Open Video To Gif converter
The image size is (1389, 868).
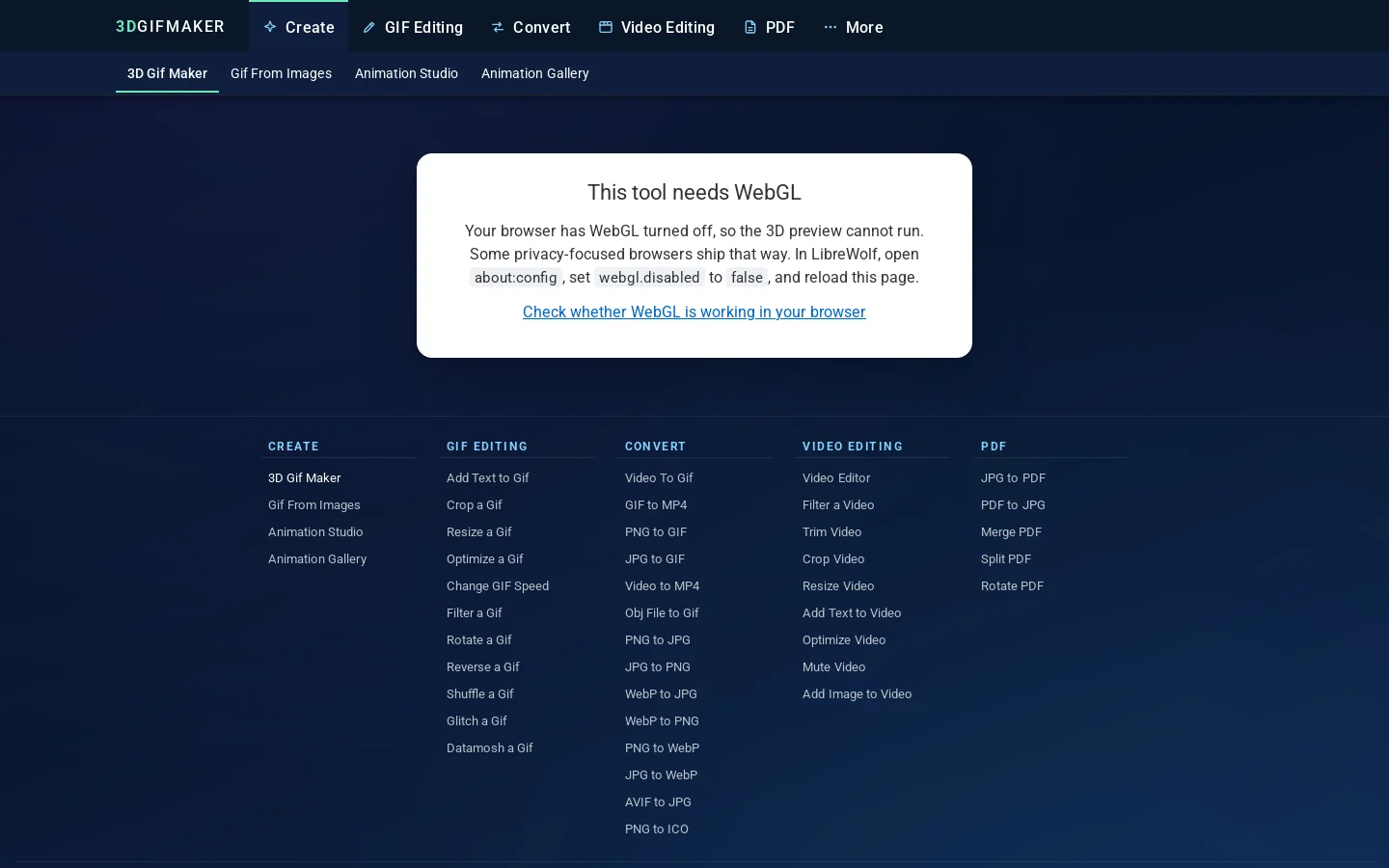[x=659, y=477]
